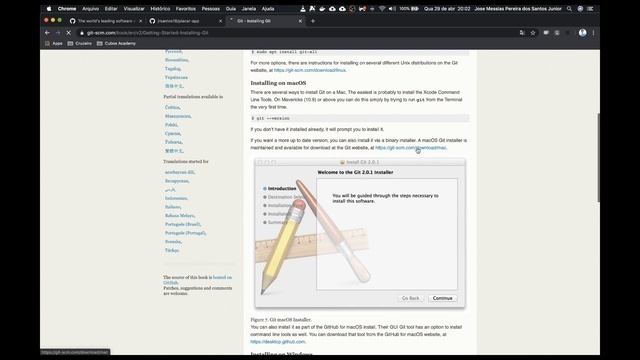
Task: Open the Favoritos menu
Action: [x=186, y=9]
